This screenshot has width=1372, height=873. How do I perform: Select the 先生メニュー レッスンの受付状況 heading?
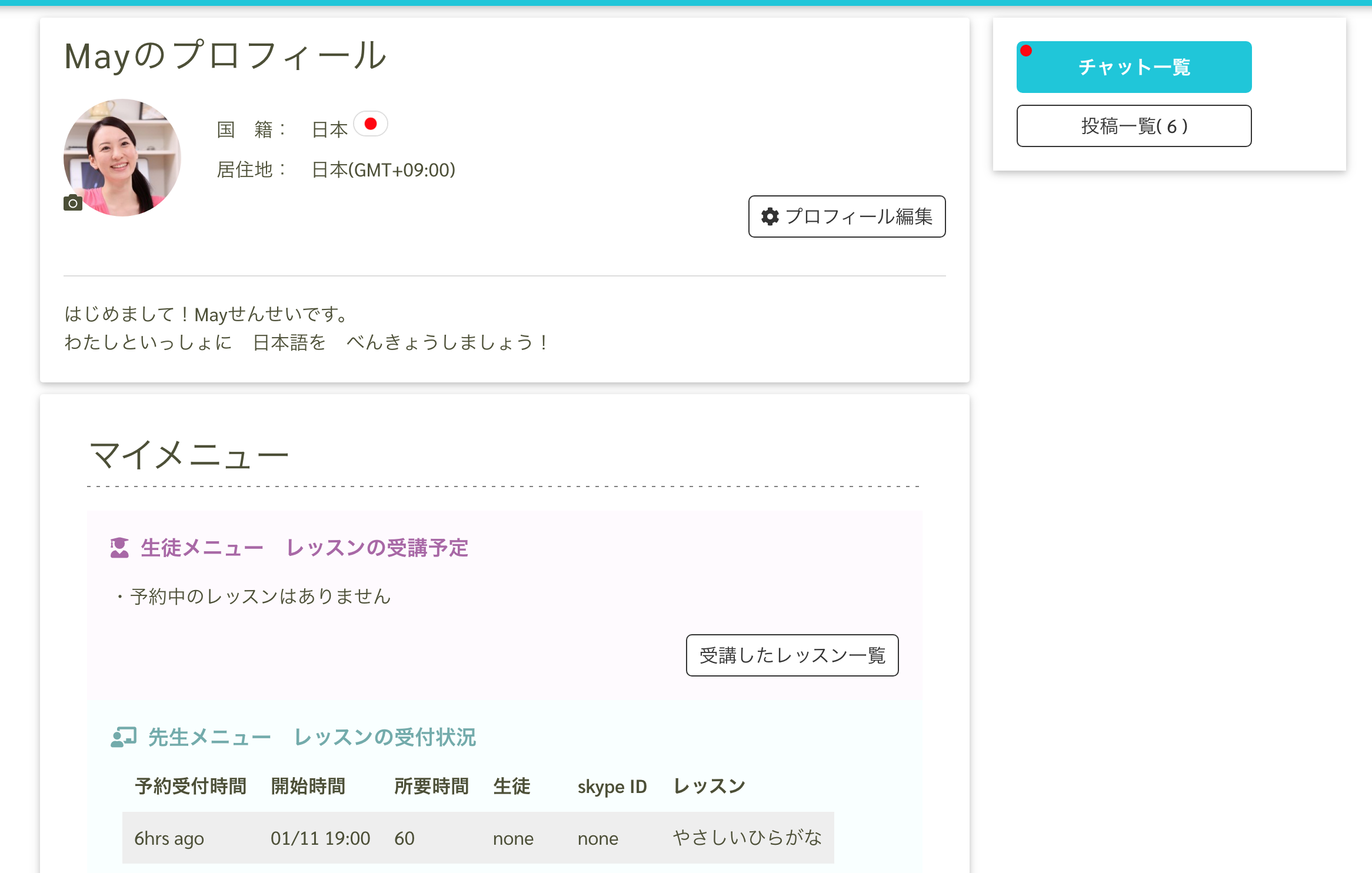(312, 737)
